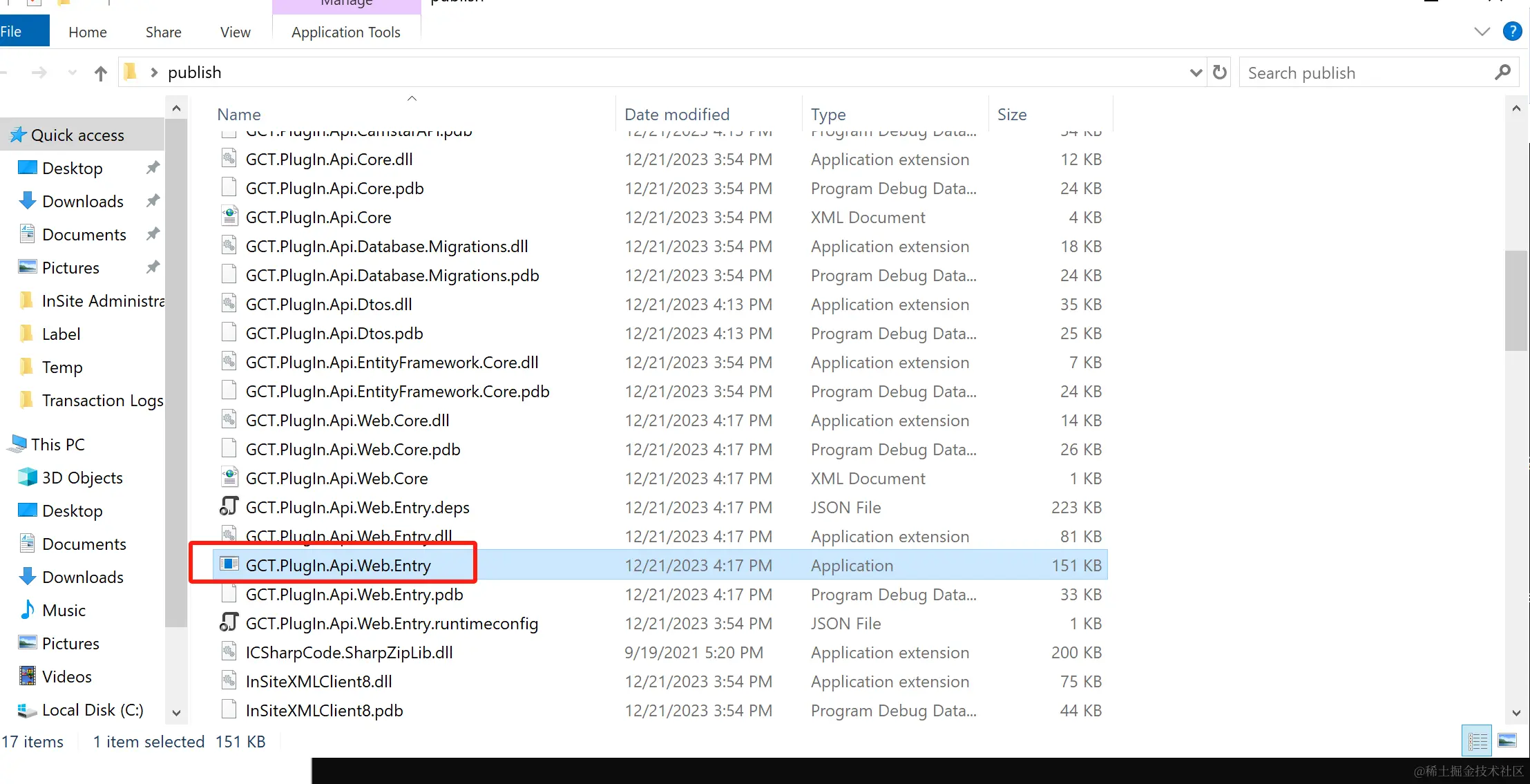Open the Help question mark icon
The width and height of the screenshot is (1530, 784).
click(1512, 32)
